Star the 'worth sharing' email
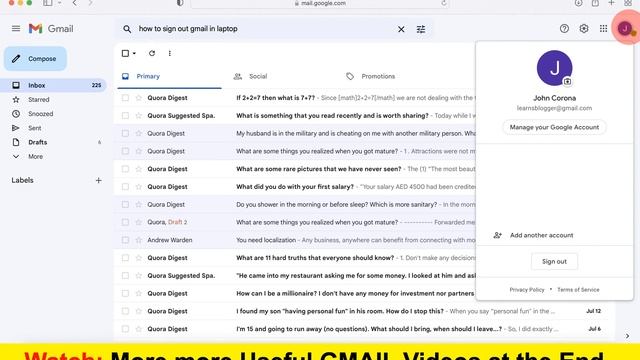Image resolution: width=640 pixels, height=360 pixels. tap(138, 116)
